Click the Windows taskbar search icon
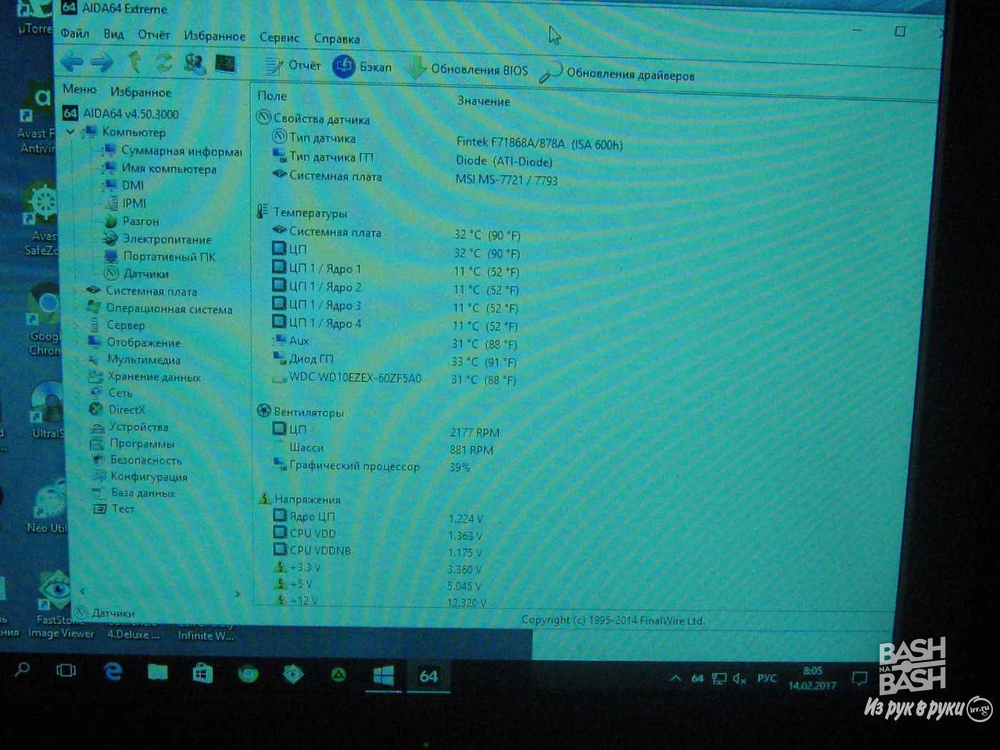Viewport: 1000px width, 750px height. coord(22,669)
